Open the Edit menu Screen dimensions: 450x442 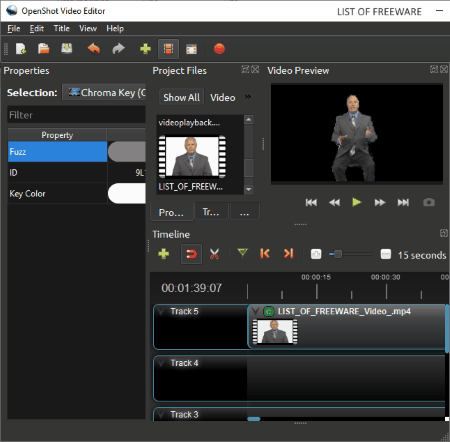click(37, 29)
